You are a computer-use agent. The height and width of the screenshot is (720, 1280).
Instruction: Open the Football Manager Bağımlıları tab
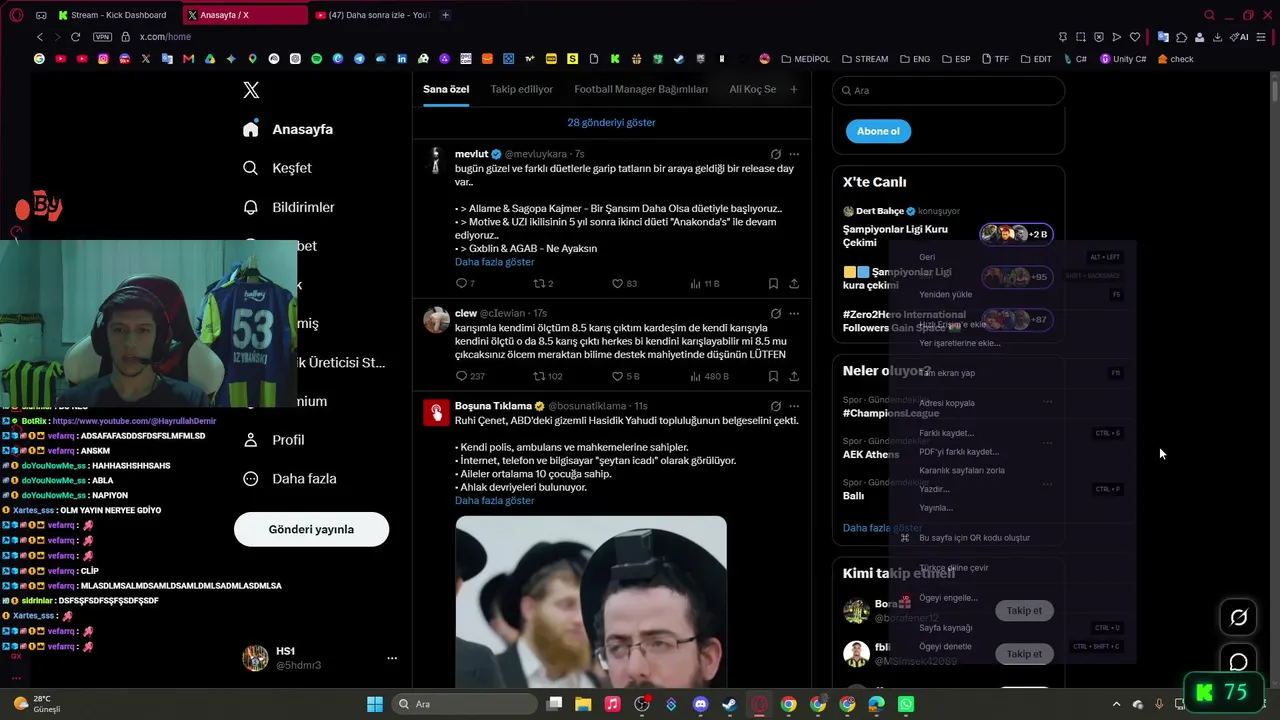click(641, 89)
